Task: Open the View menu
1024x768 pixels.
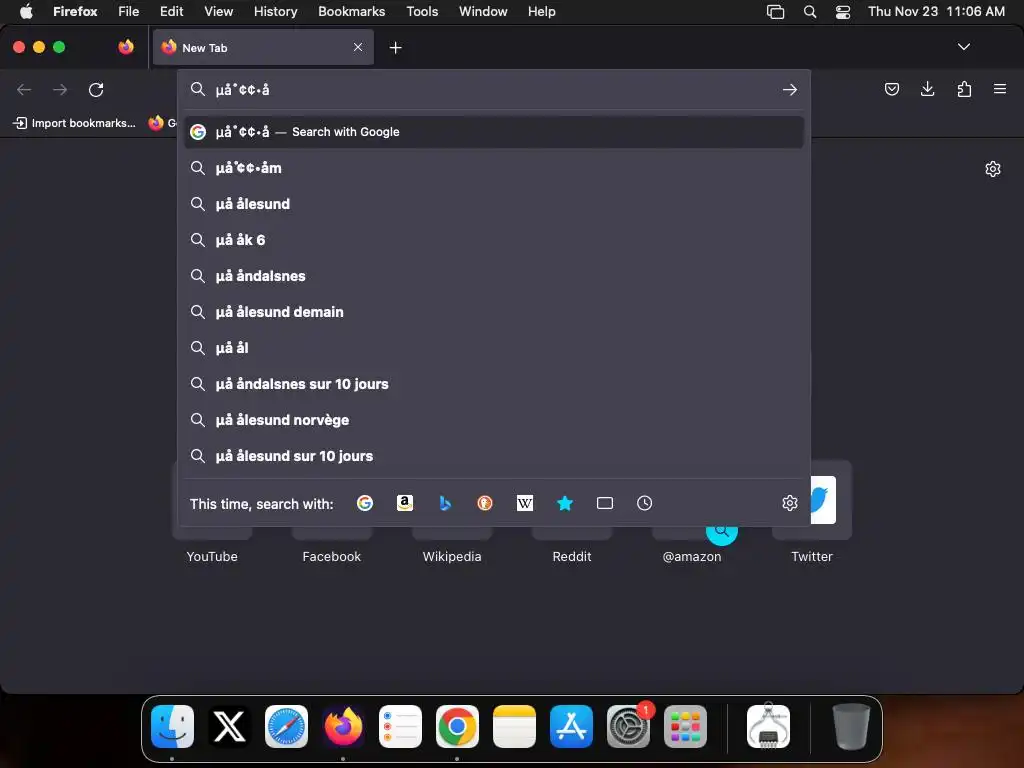Action: click(218, 11)
